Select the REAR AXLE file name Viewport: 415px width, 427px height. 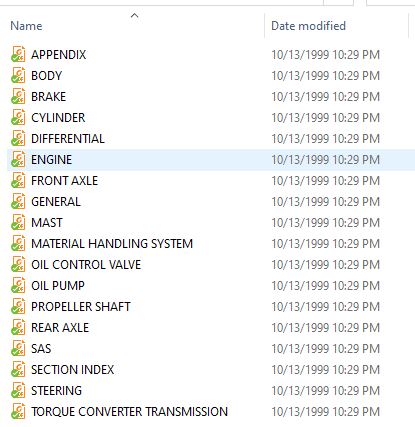tap(60, 328)
